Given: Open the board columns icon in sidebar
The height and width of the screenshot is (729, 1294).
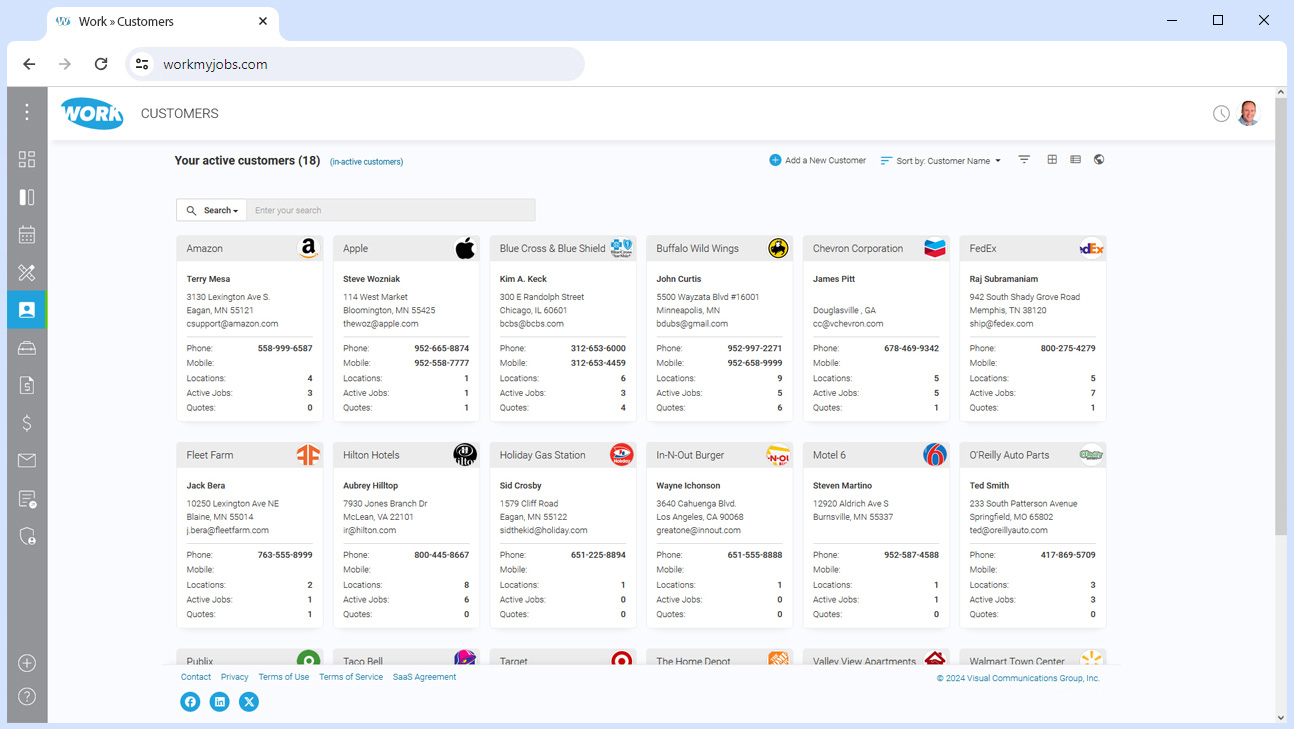Looking at the screenshot, I should pyautogui.click(x=27, y=197).
